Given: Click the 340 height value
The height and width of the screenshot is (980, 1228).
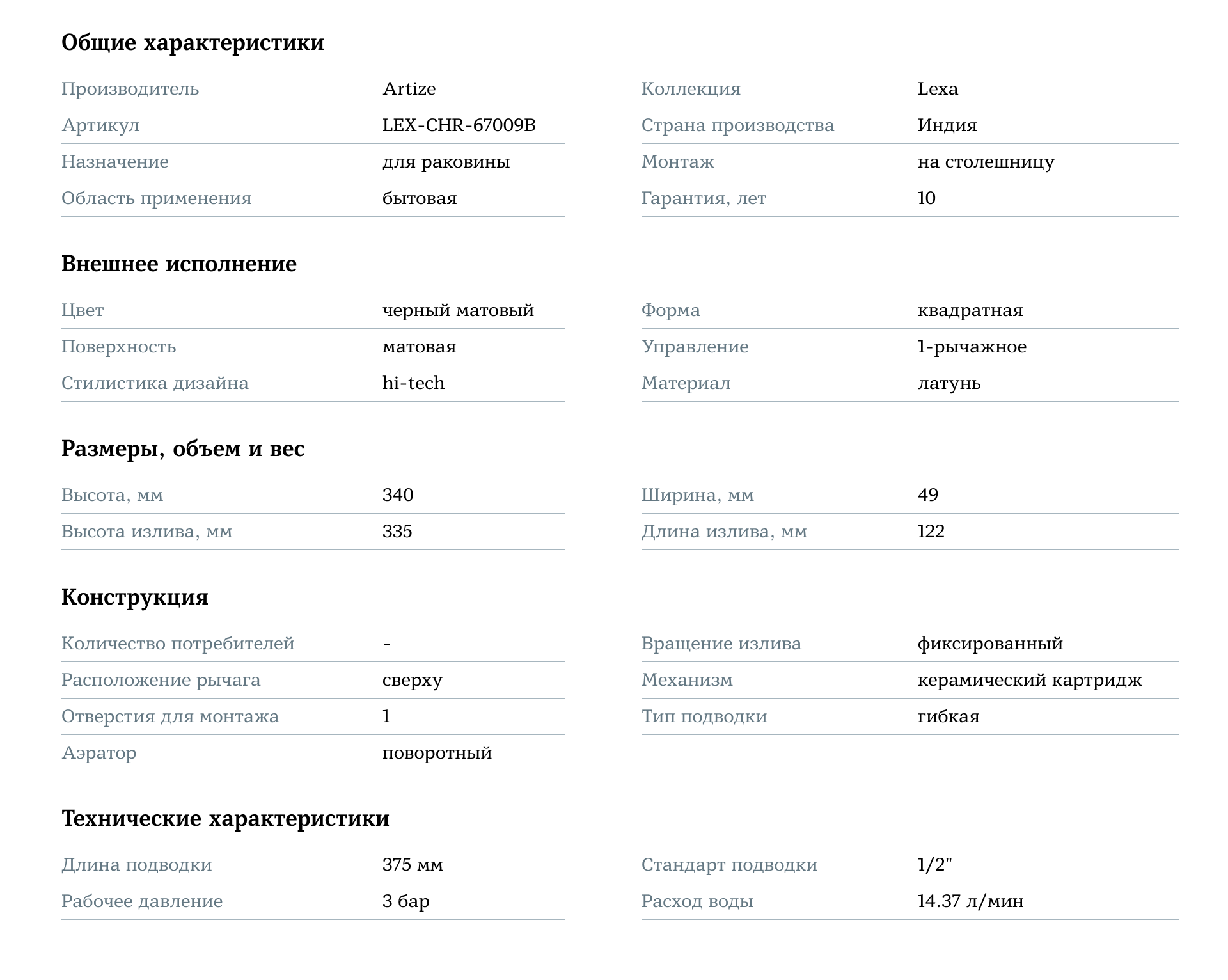Looking at the screenshot, I should pos(398,495).
